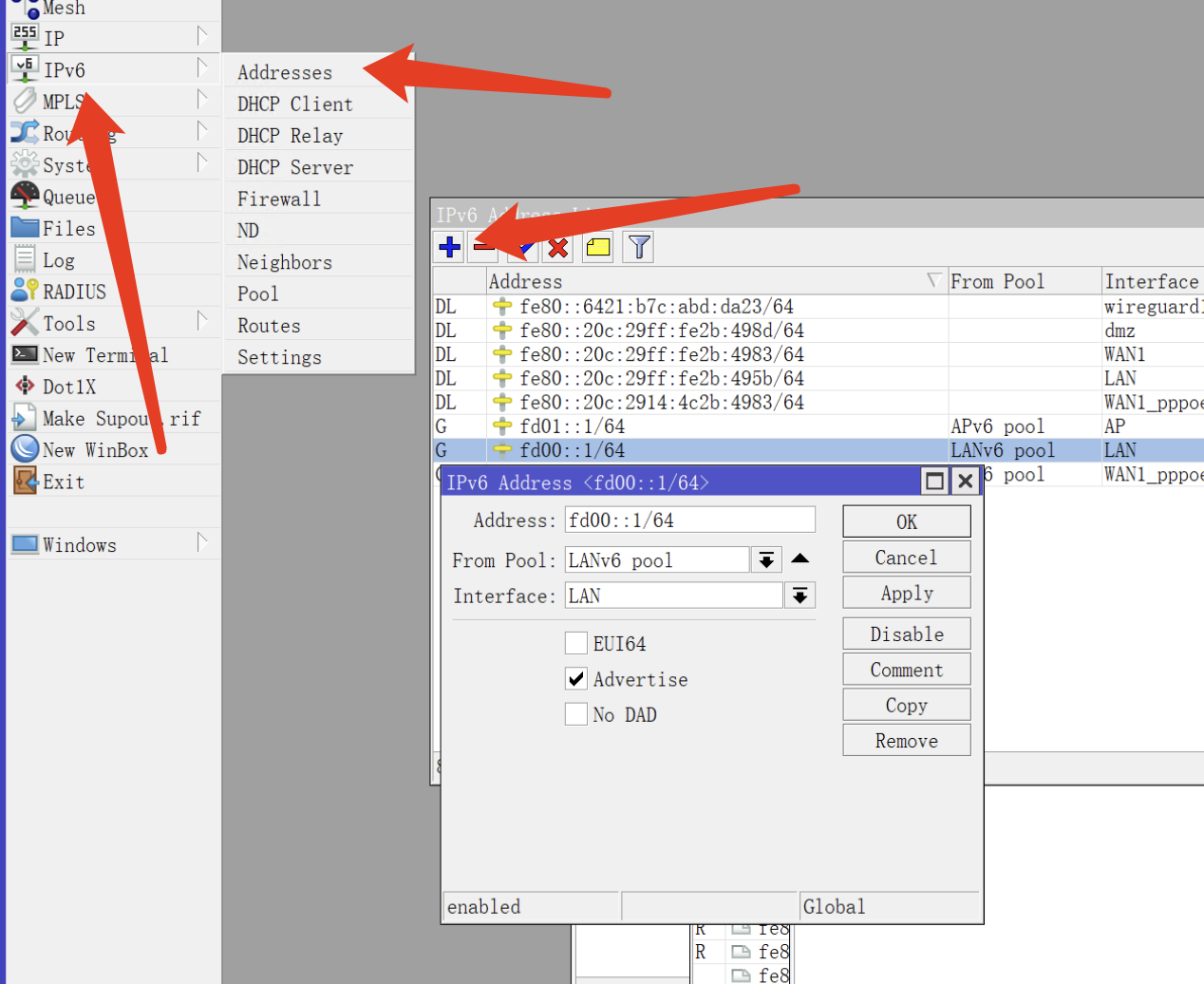The height and width of the screenshot is (984, 1204).
Task: Click the RADIUS sidebar icon
Action: coord(25,292)
